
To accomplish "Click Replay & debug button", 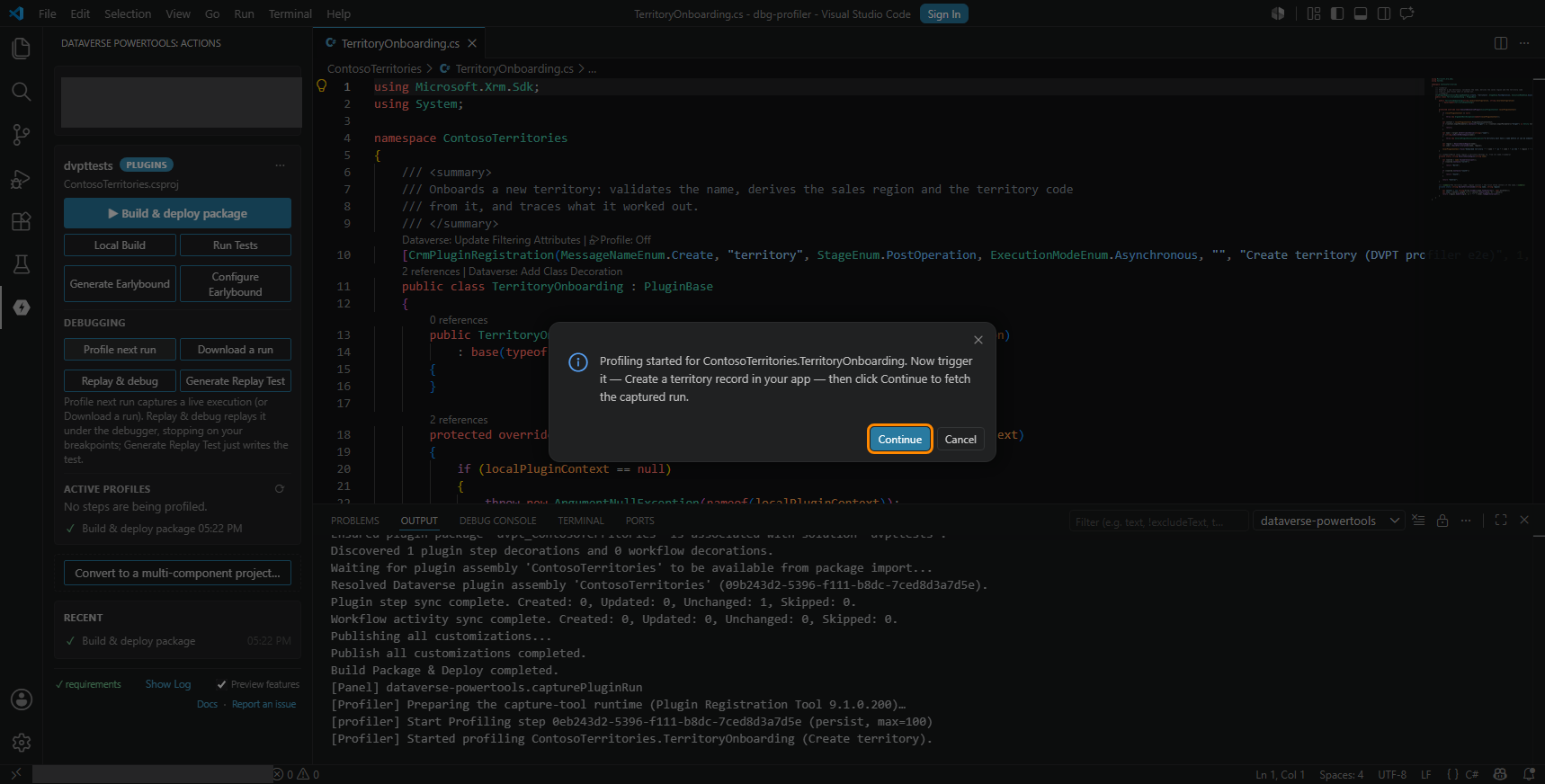I will tap(120, 381).
